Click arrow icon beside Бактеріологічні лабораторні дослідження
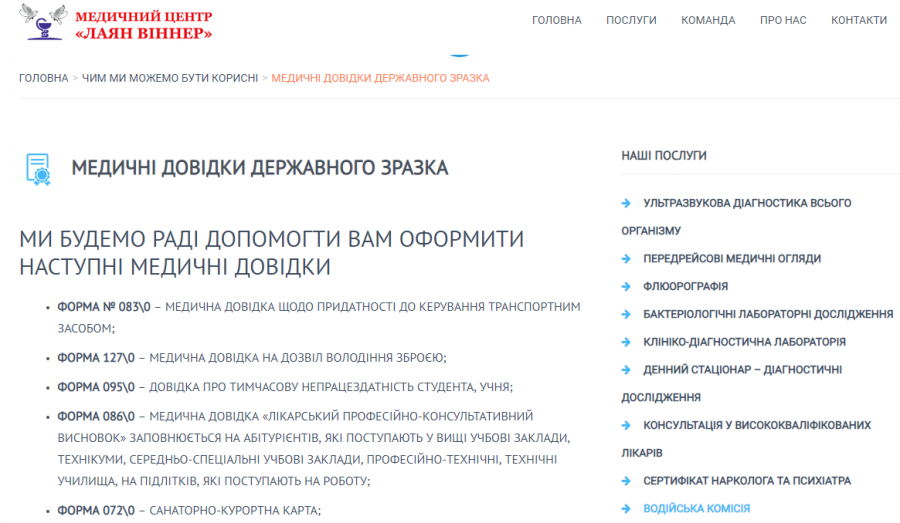 coord(626,314)
